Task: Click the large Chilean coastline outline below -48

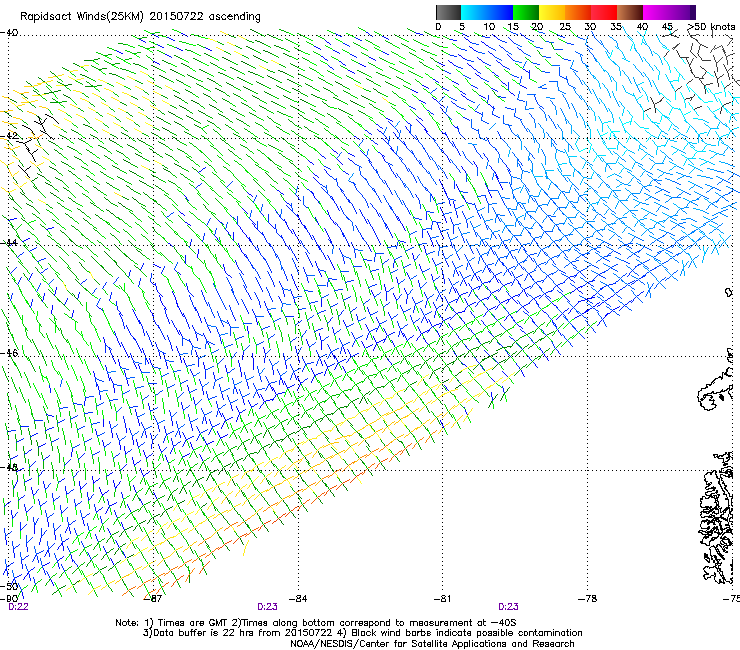Action: (717, 518)
